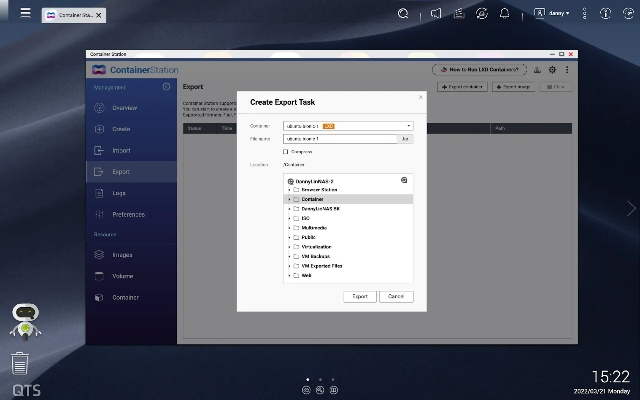
Task: Select the VM Exported Files folder
Action: click(322, 266)
